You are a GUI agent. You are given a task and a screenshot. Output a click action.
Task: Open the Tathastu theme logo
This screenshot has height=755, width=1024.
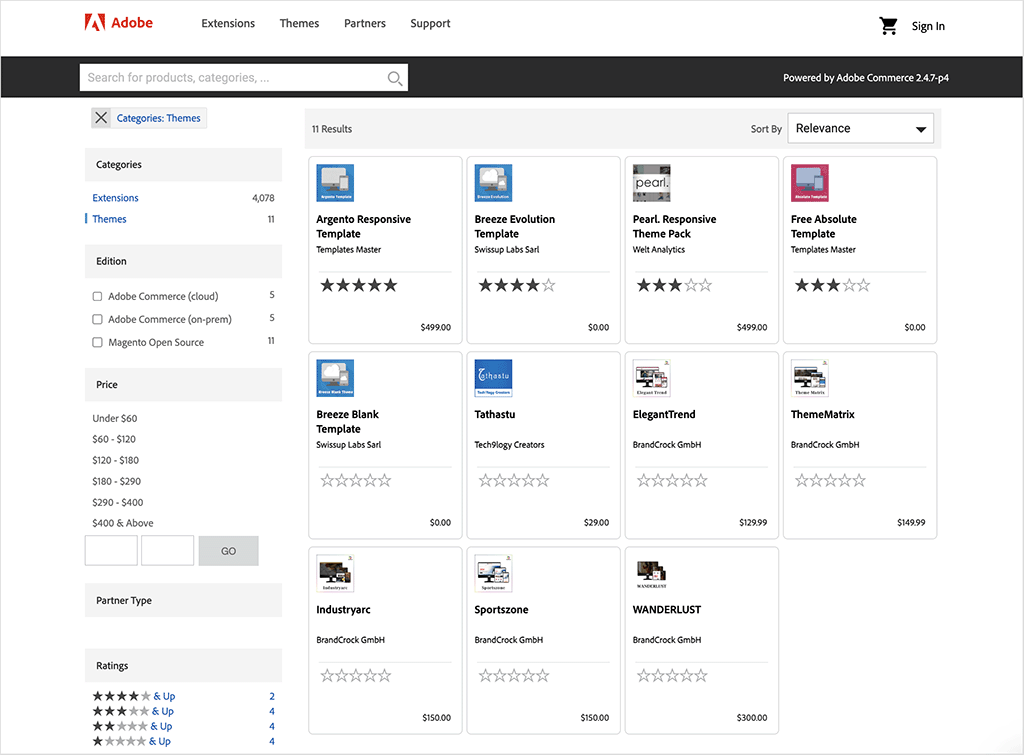click(493, 378)
